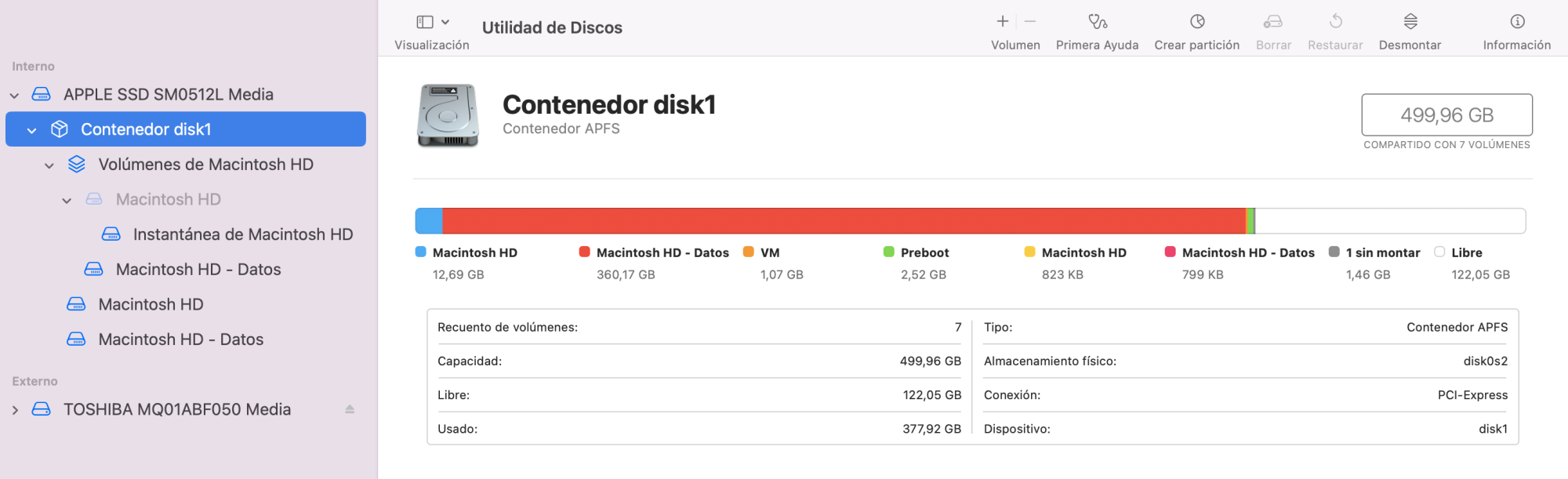Image resolution: width=1568 pixels, height=479 pixels.
Task: Click the TOSHIBA drive icon
Action: click(x=42, y=409)
